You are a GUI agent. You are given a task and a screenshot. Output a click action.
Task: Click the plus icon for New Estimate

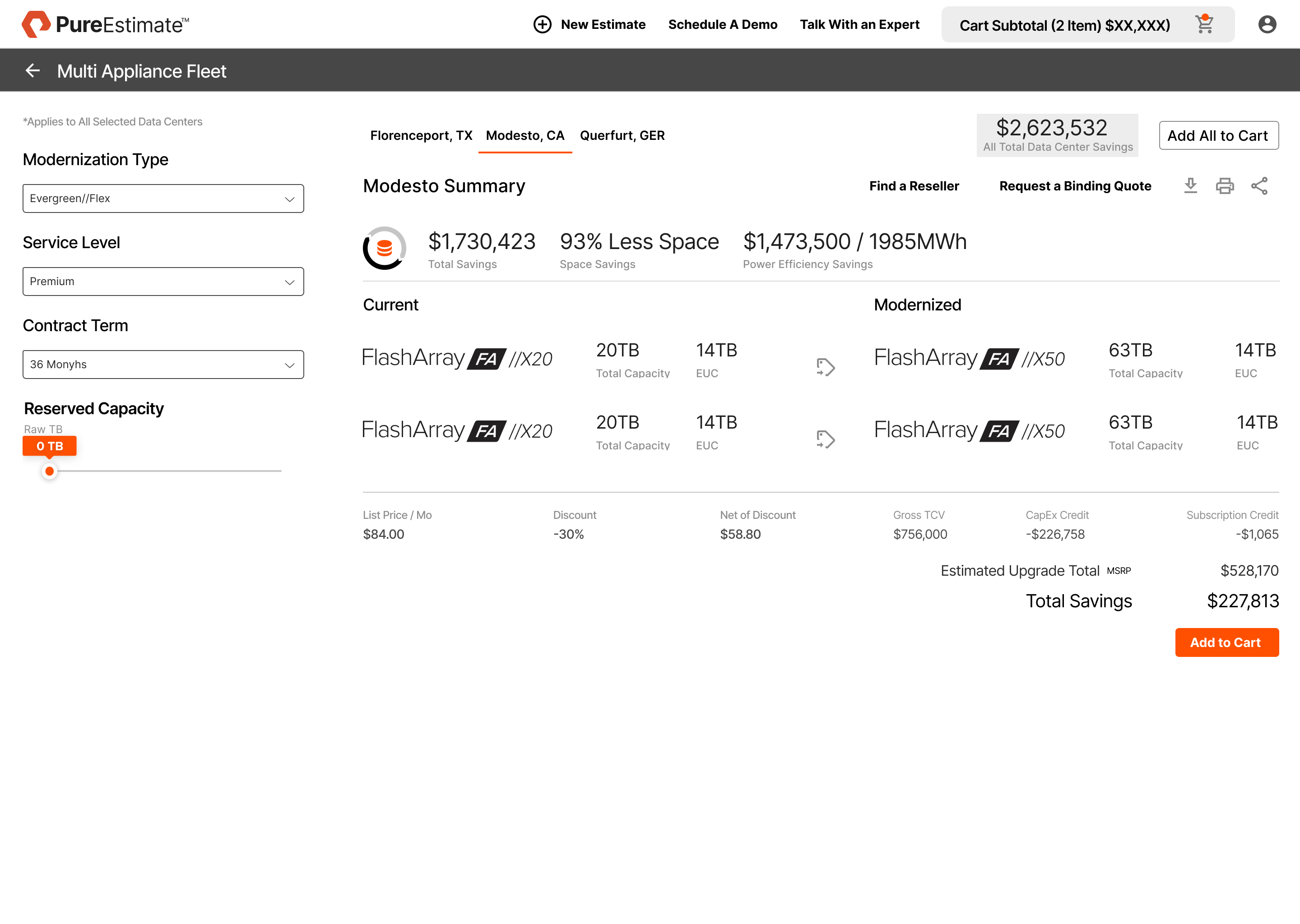click(542, 24)
